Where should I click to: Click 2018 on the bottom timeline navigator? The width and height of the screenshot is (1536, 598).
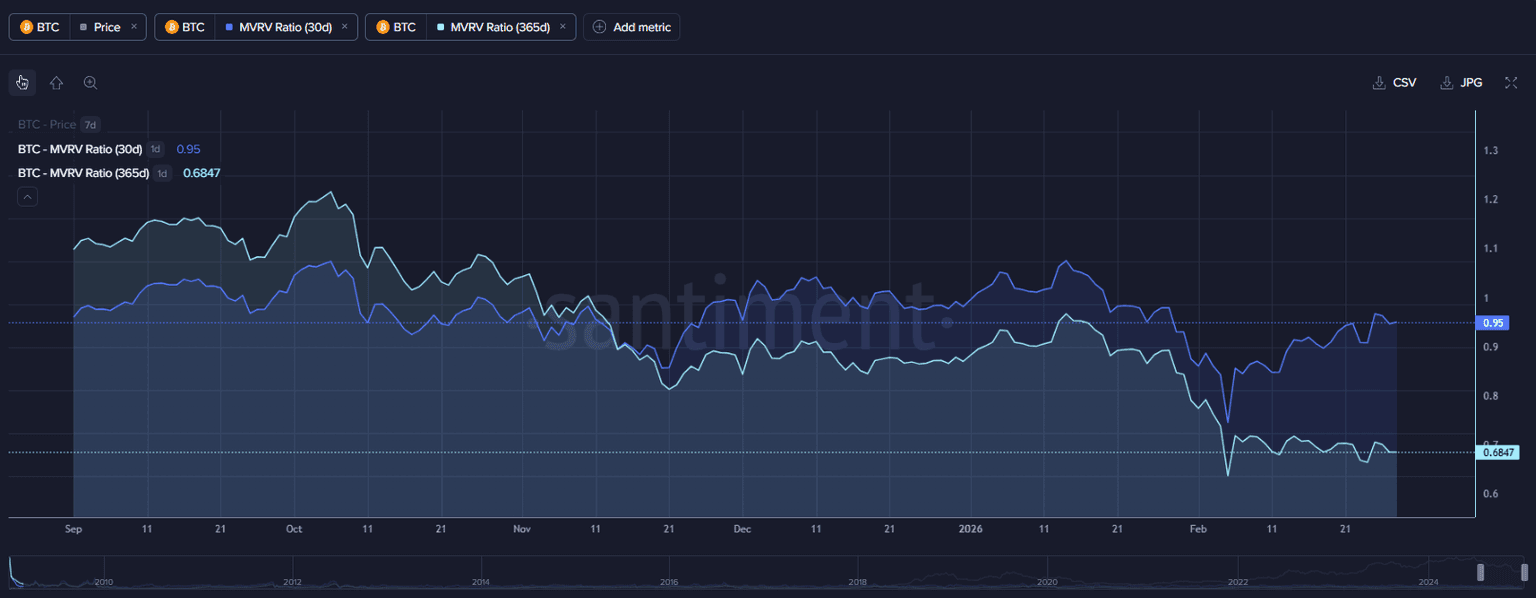857,581
